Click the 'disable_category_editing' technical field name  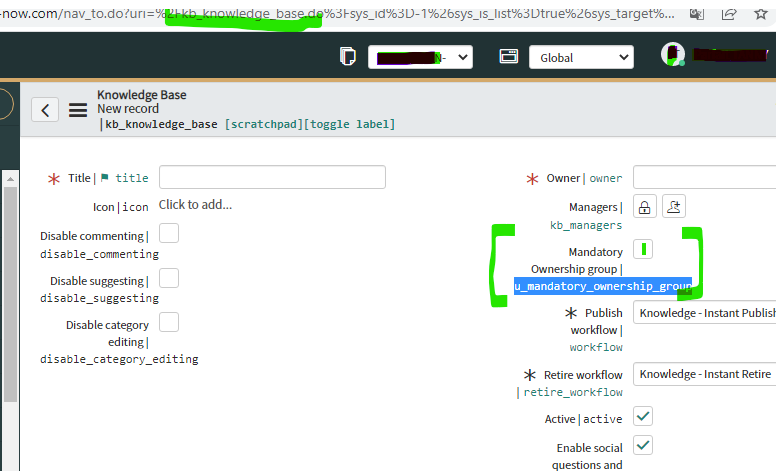119,359
